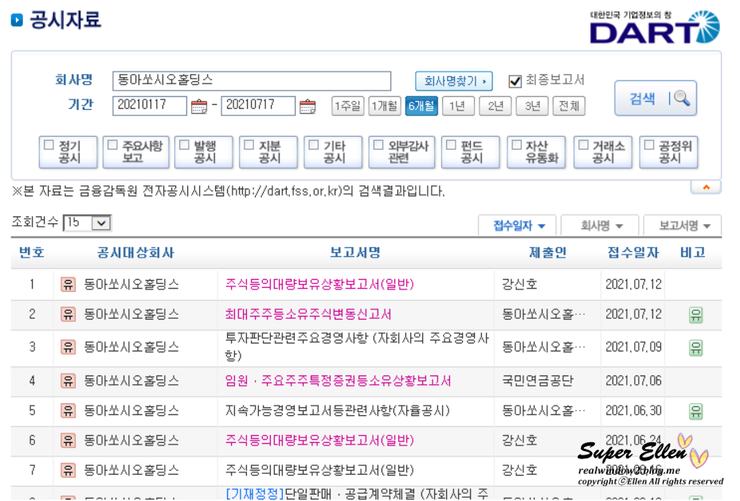
Task: Check the 주요사항보고 filter checkbox
Action: 112,145
